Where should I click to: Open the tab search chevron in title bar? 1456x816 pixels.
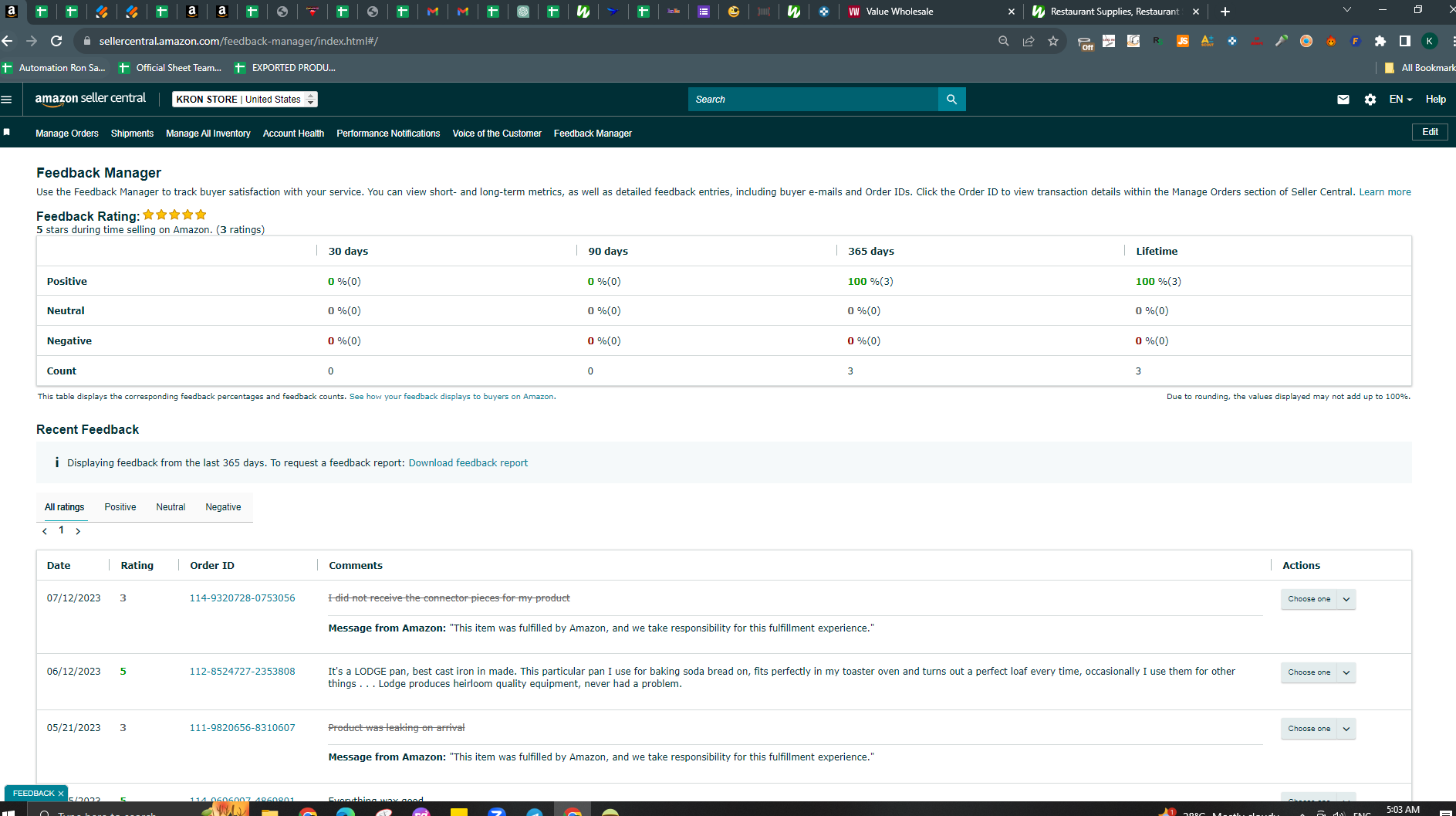coord(1347,10)
